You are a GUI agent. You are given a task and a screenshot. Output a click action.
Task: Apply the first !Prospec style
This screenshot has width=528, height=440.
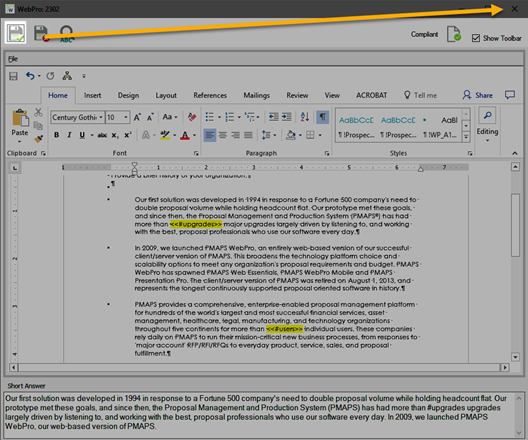click(356, 127)
